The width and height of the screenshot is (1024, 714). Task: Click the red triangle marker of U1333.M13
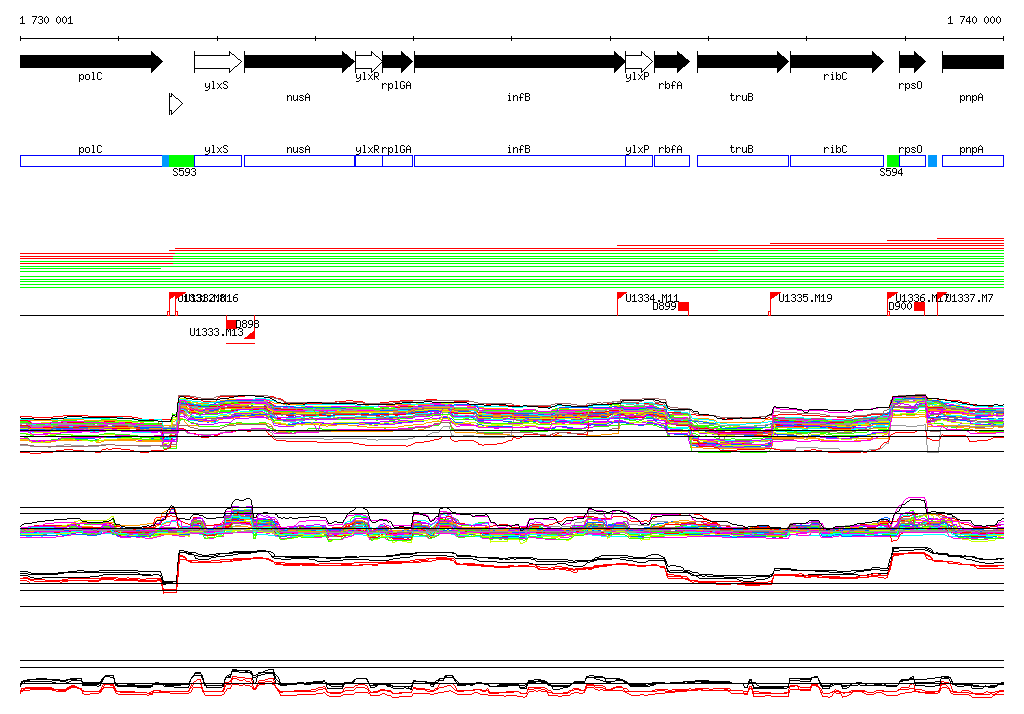tap(250, 334)
